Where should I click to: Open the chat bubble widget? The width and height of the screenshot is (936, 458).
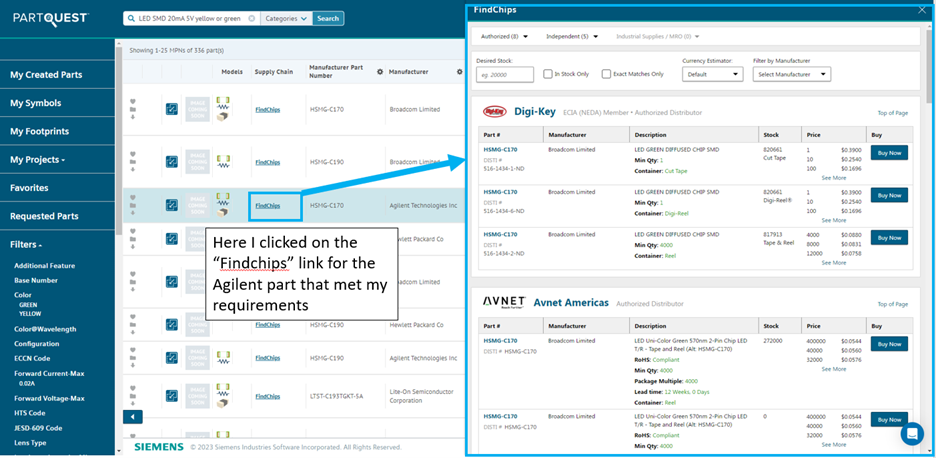point(912,434)
